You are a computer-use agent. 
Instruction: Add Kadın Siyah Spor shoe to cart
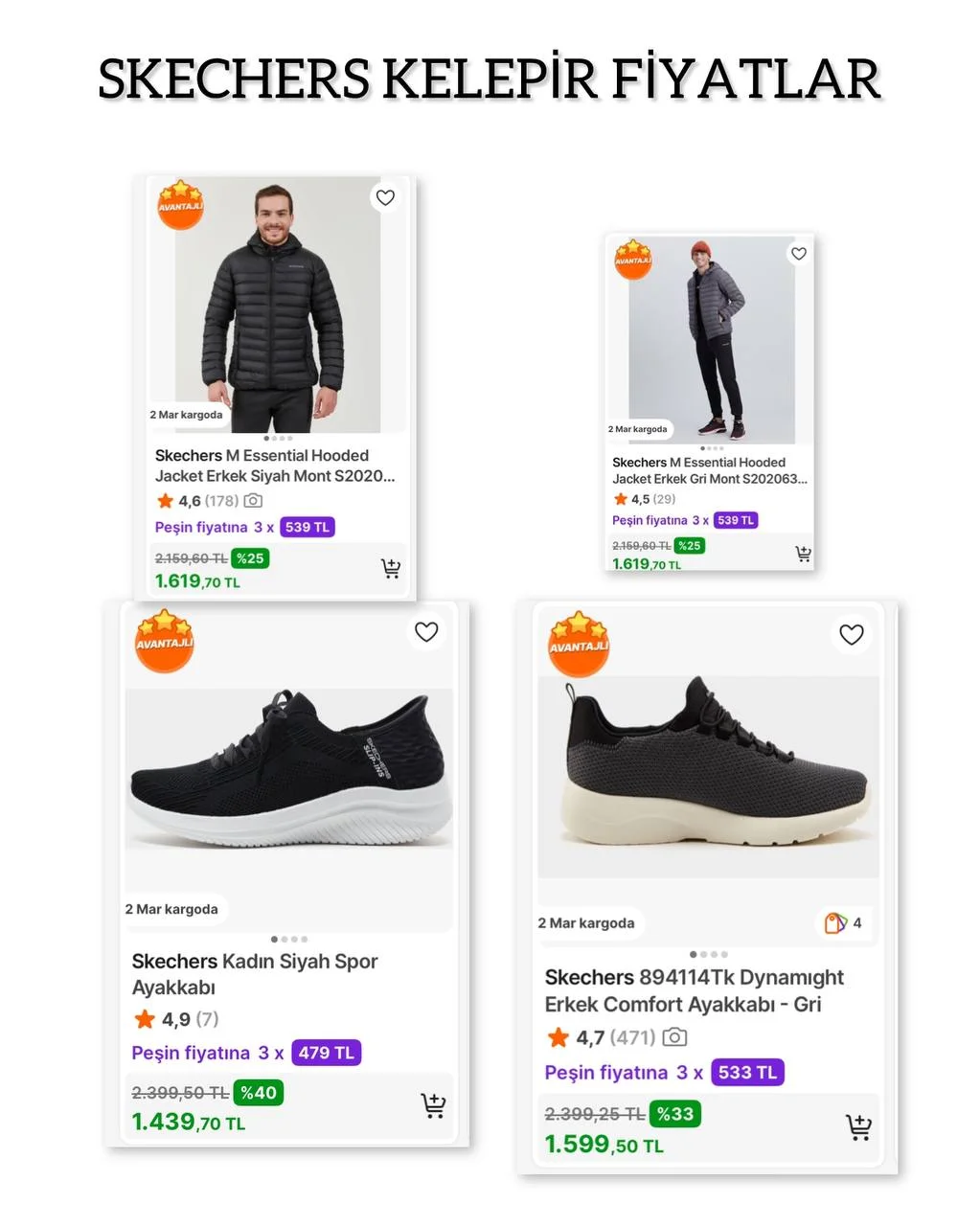tap(433, 1105)
